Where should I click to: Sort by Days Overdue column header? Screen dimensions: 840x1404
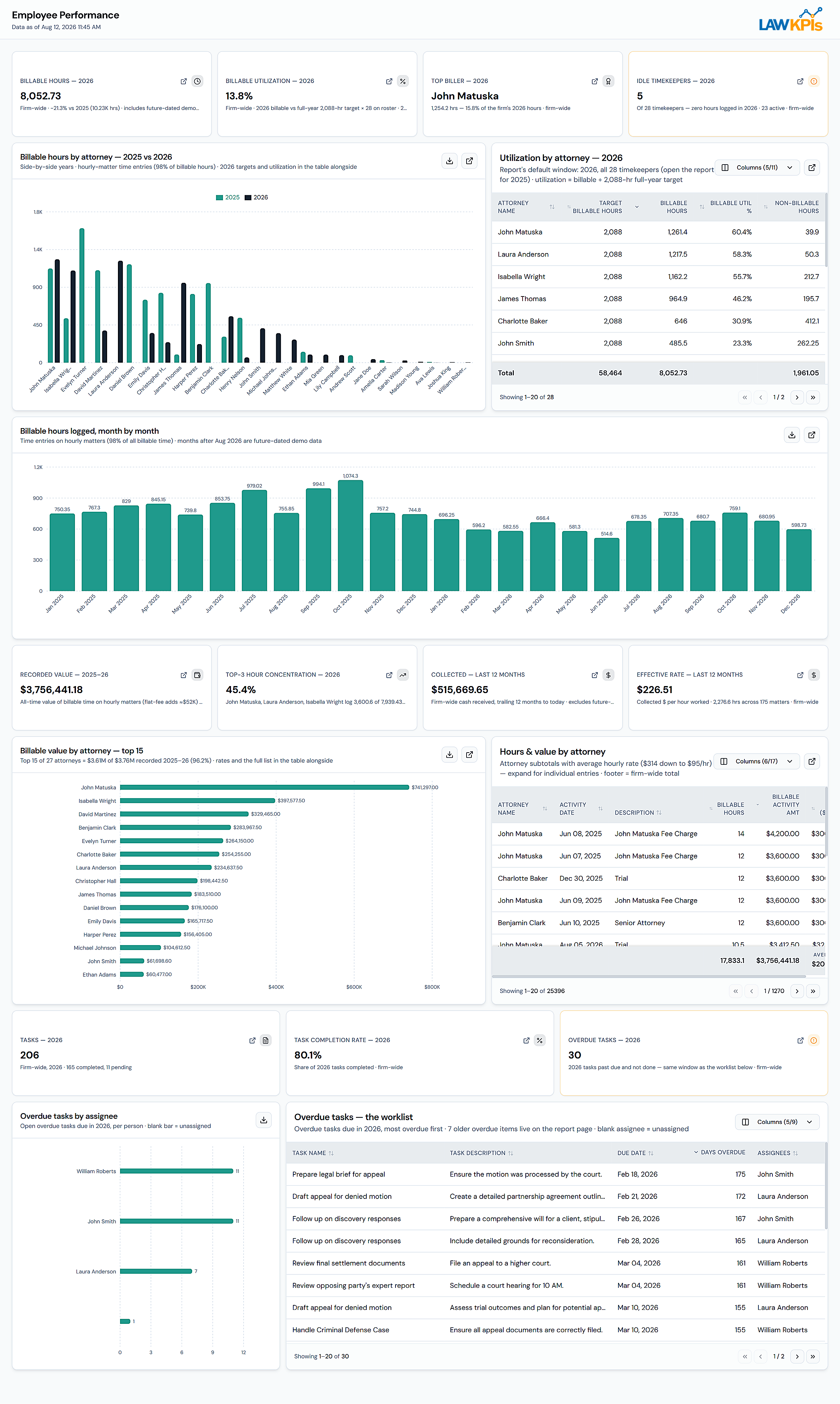[720, 1152]
